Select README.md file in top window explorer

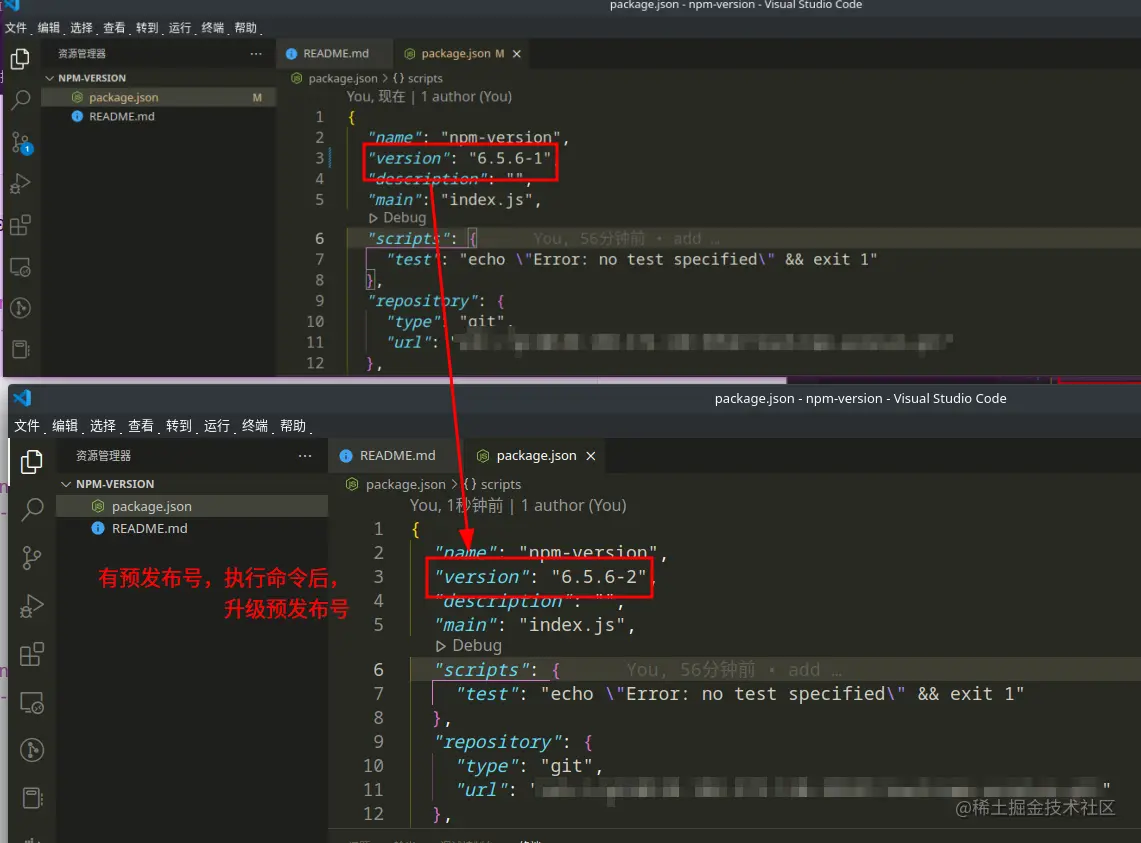[x=159, y=116]
